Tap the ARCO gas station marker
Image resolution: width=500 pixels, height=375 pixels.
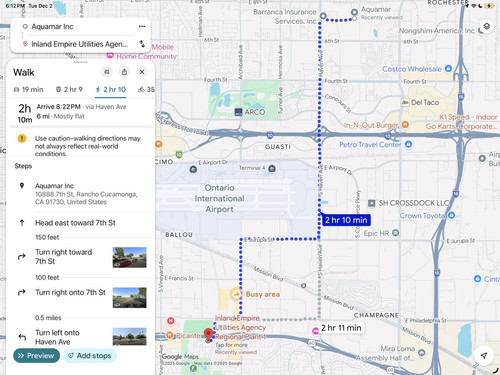click(238, 112)
